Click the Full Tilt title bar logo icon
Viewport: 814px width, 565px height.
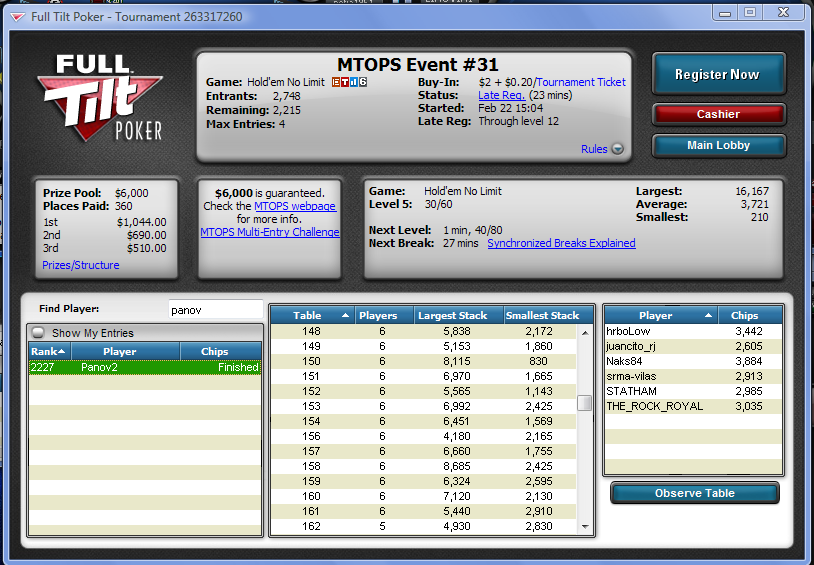(17, 17)
